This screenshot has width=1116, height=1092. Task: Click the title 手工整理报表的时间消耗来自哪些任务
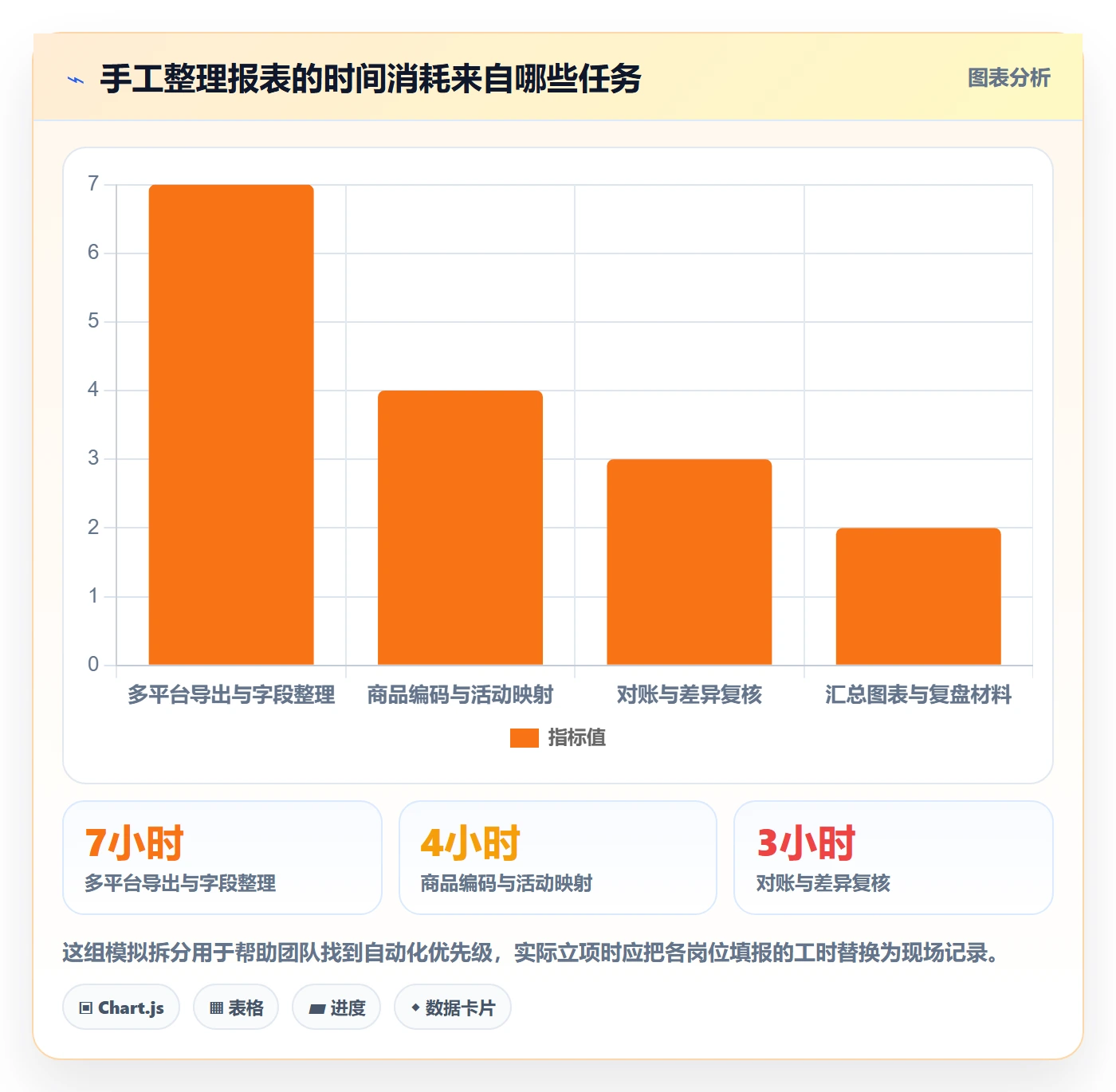tap(371, 79)
